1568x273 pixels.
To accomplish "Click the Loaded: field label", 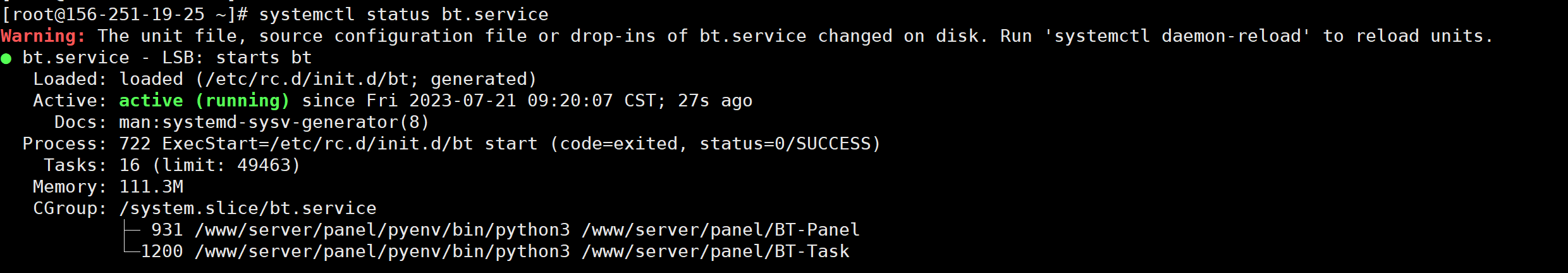I will 70,79.
